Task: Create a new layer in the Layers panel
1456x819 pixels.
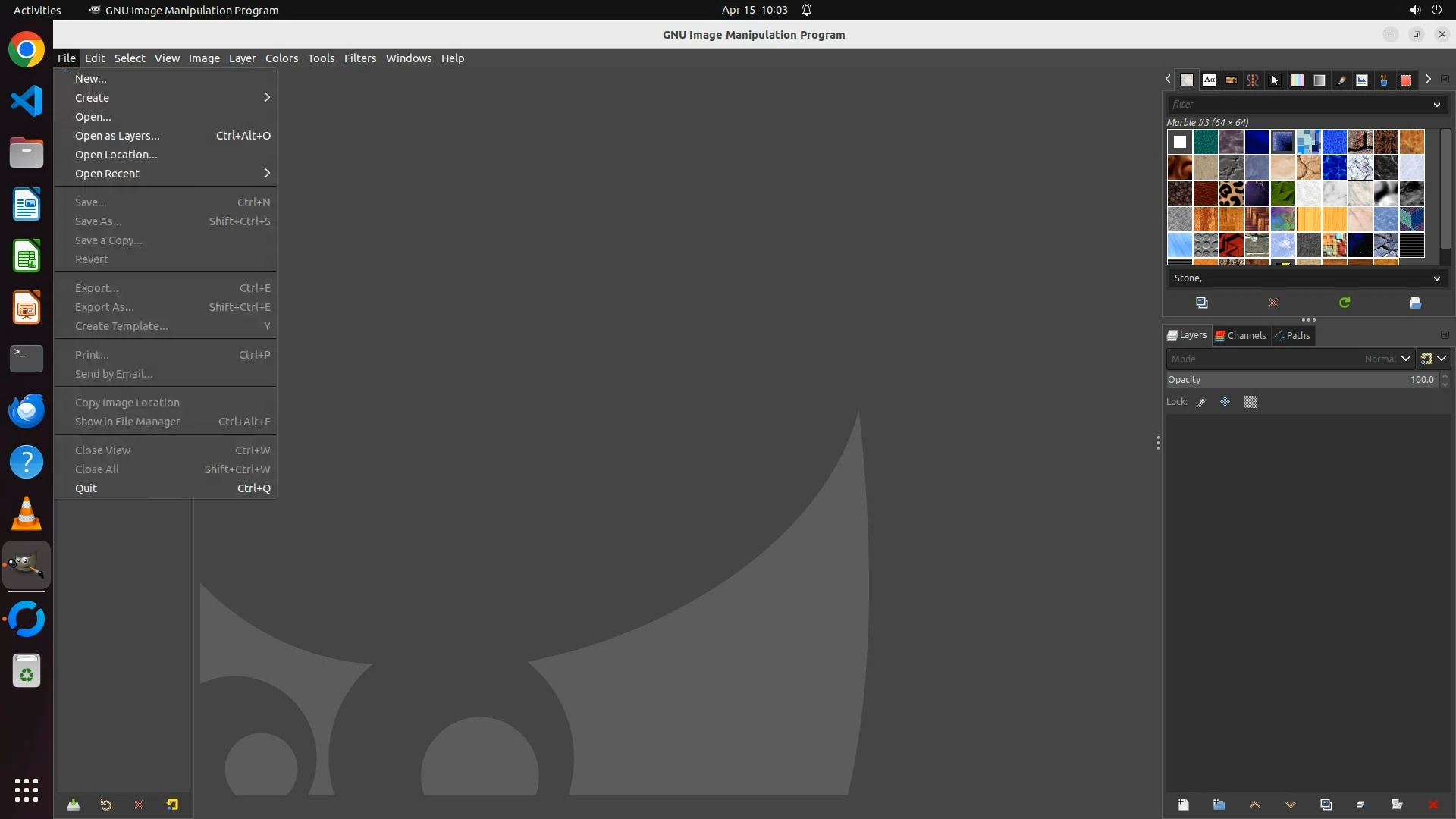Action: [1183, 805]
